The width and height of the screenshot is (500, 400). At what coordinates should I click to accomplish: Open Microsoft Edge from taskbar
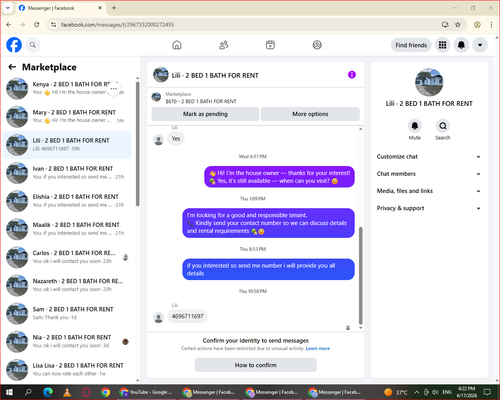tap(48, 392)
